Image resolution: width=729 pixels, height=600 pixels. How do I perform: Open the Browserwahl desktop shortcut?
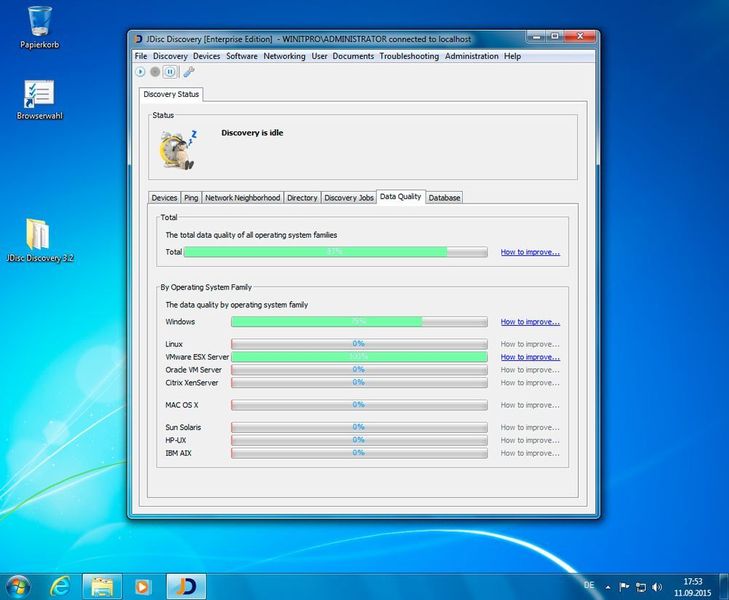(40, 100)
